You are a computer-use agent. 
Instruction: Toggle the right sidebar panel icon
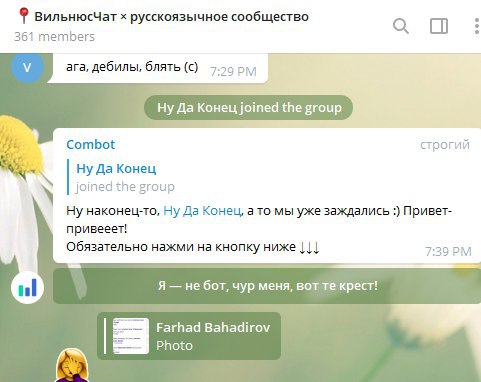[439, 26]
